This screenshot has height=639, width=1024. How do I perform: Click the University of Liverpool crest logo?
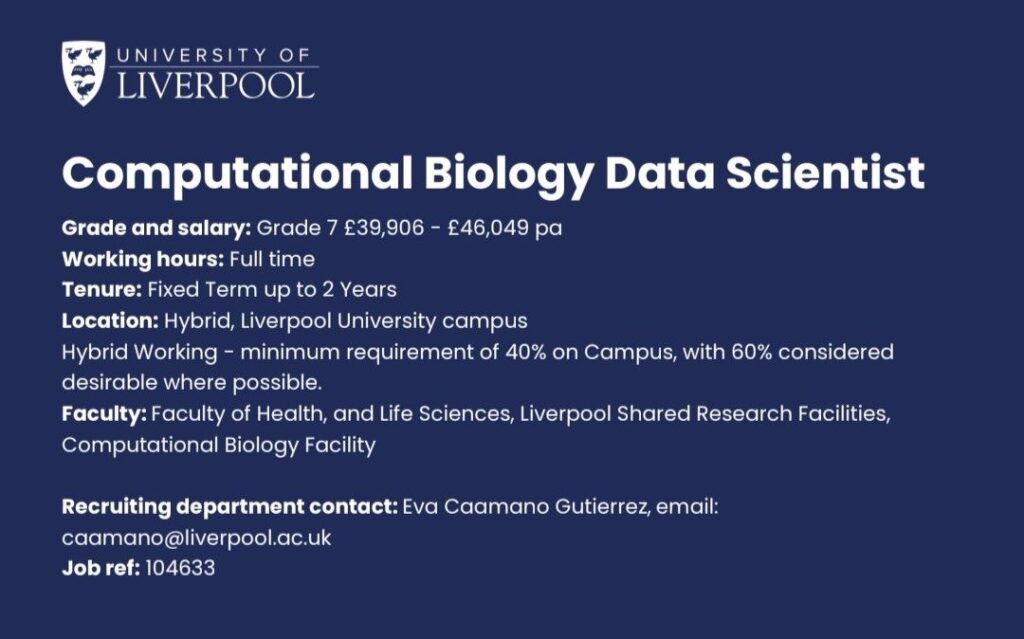tap(83, 73)
